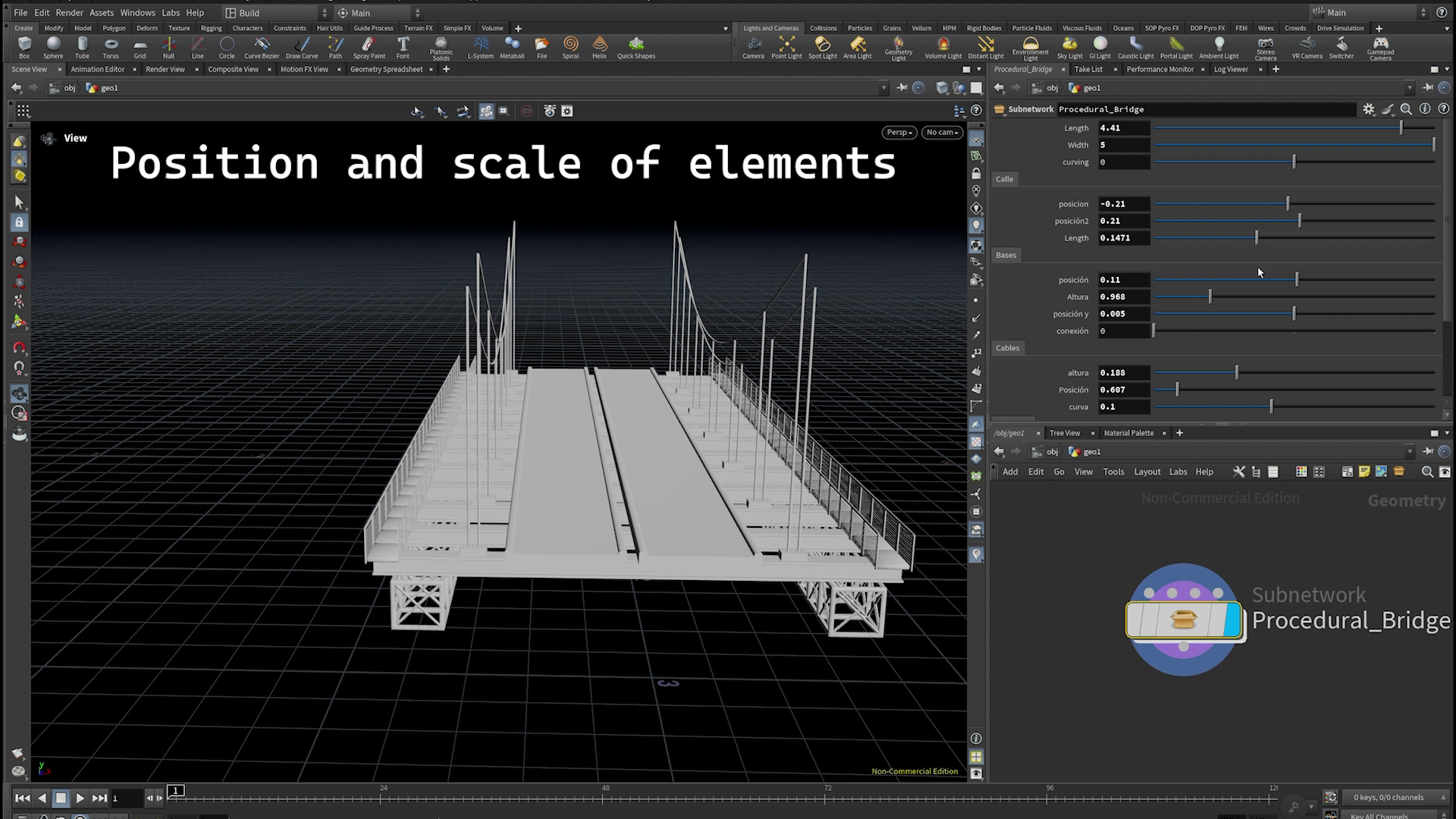
Task: Select the L-System shelf tool
Action: point(480,47)
